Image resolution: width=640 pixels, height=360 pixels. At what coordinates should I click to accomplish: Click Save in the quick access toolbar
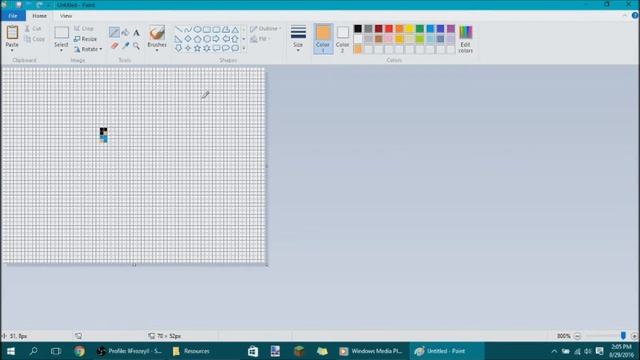pyautogui.click(x=18, y=5)
